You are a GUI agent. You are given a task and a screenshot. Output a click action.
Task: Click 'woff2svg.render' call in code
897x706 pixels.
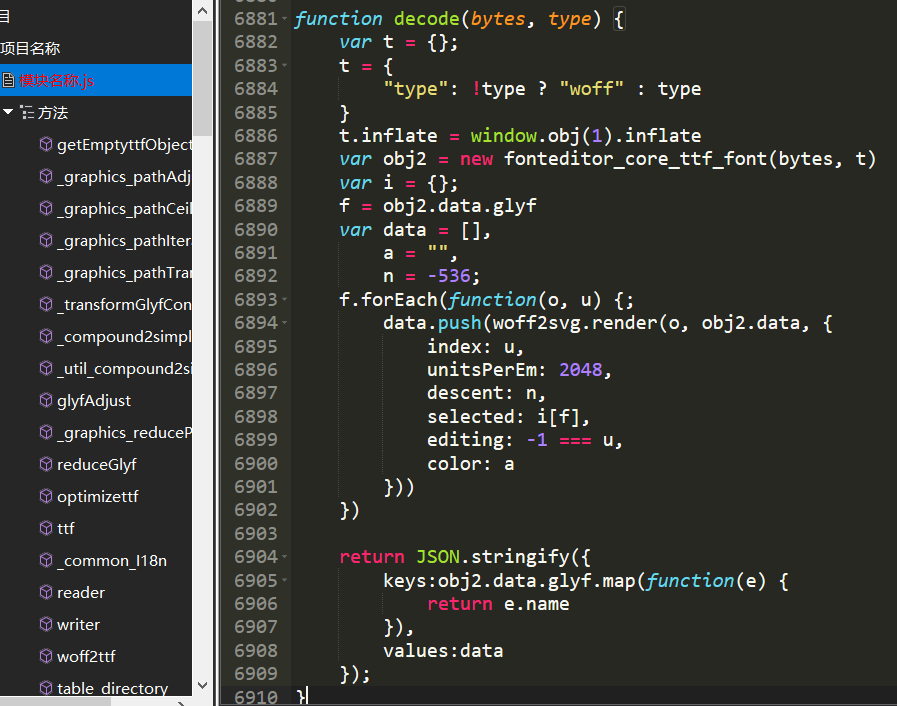pyautogui.click(x=574, y=323)
